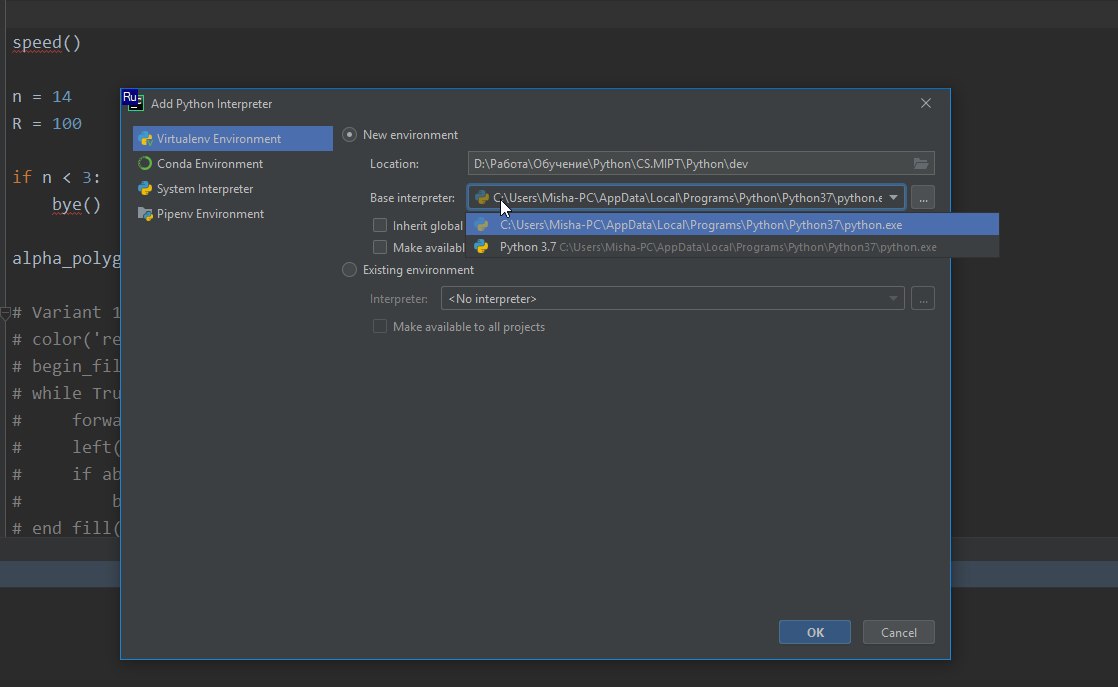Click the code fold marker beside Variant comment

pyautogui.click(x=5, y=312)
